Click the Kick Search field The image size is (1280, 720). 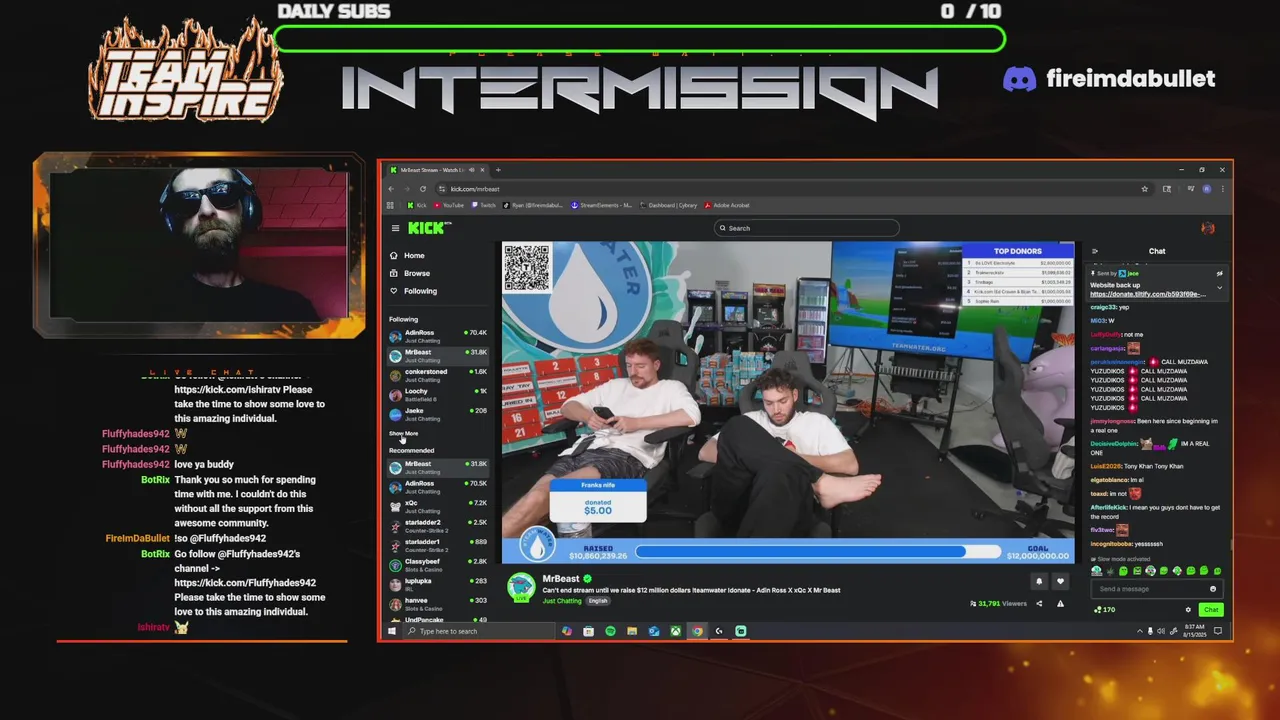(x=807, y=228)
